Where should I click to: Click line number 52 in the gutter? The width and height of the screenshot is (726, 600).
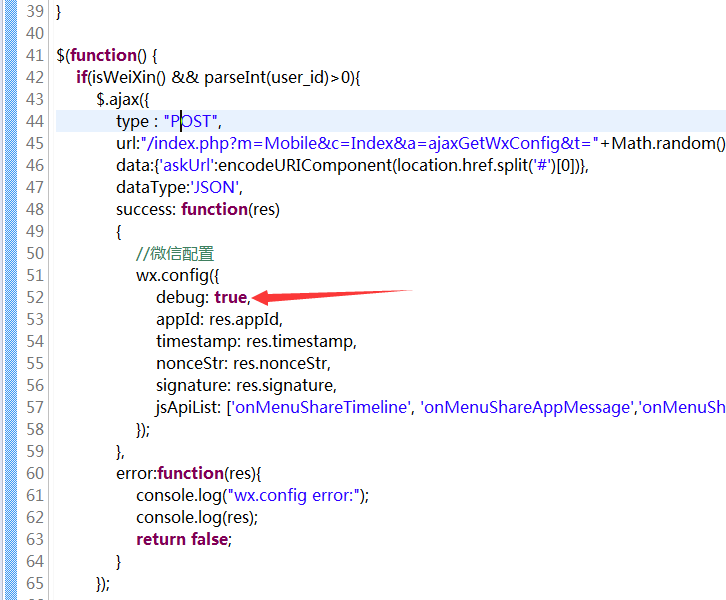coord(34,297)
